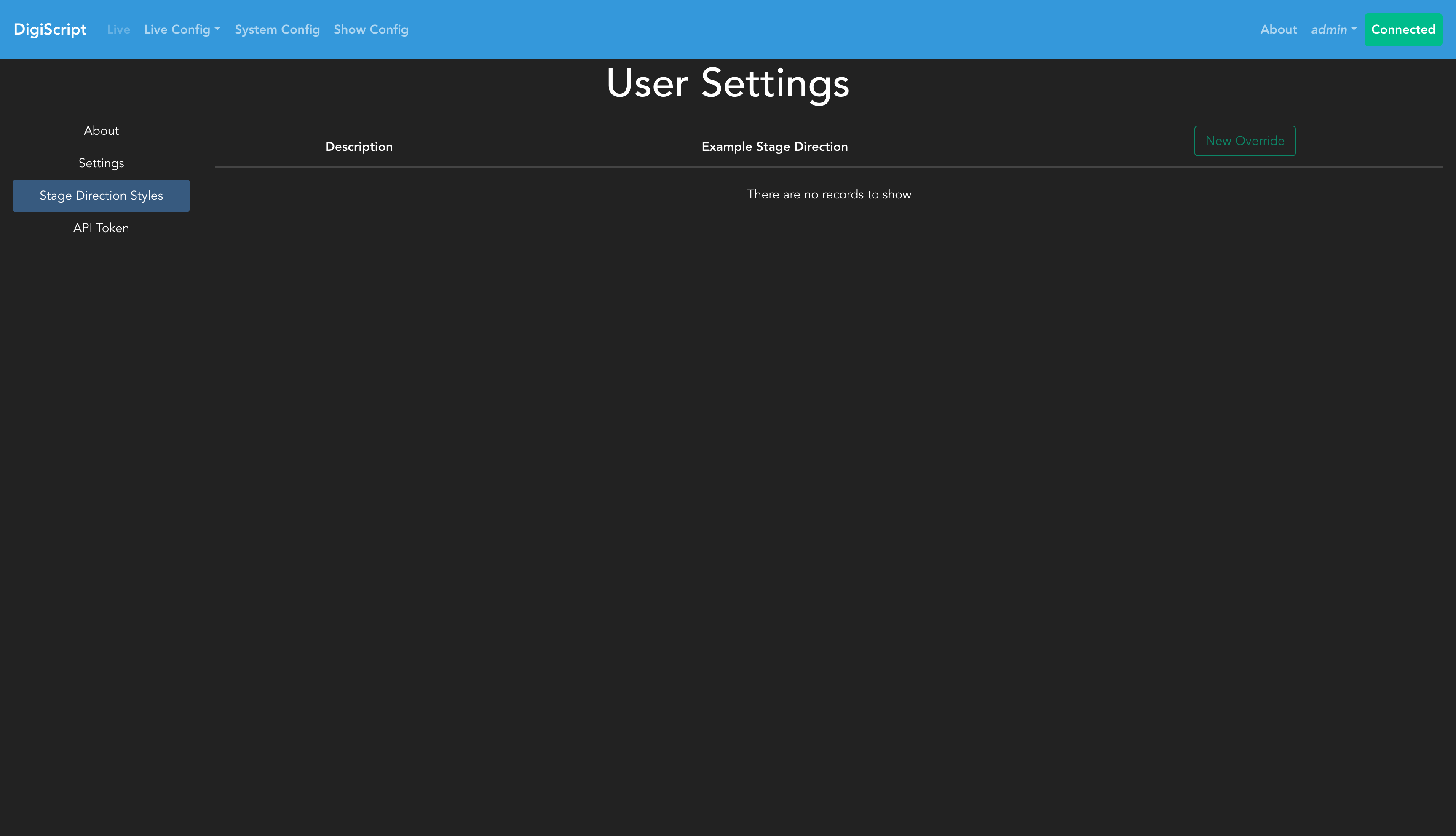Click Example Stage Direction column header
1456x836 pixels.
(x=774, y=146)
